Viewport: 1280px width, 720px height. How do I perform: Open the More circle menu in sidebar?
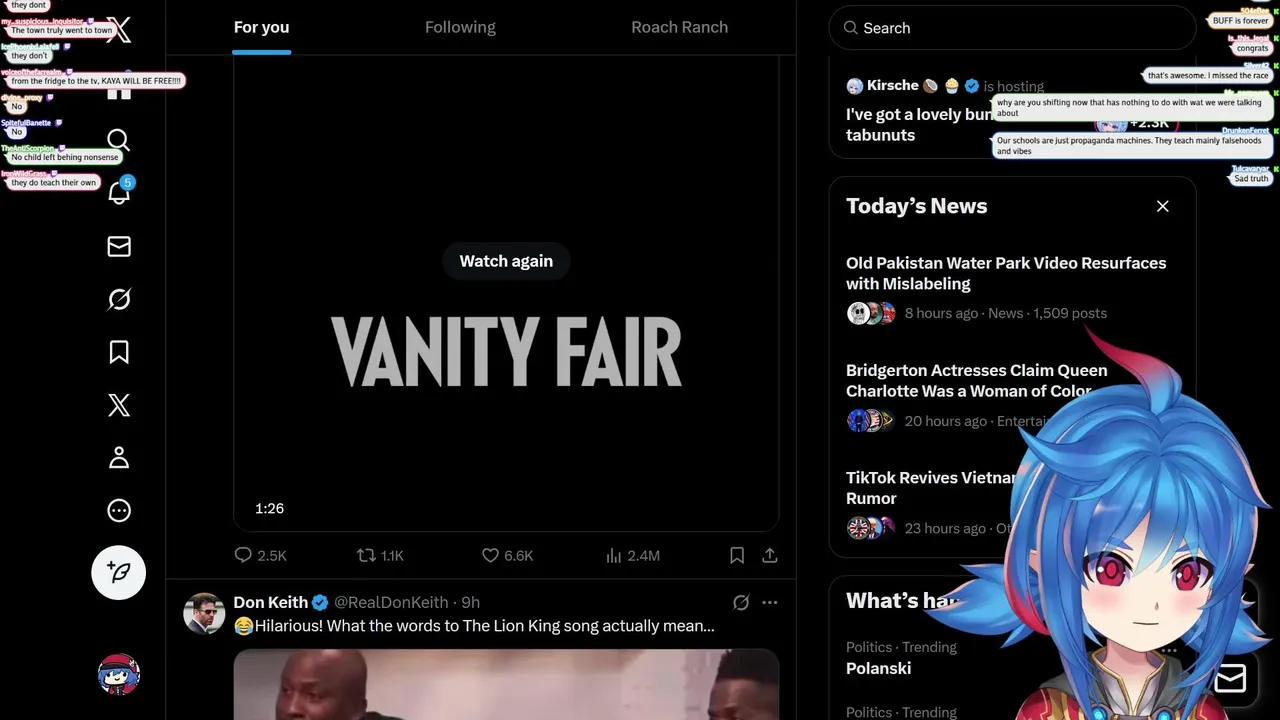pyautogui.click(x=119, y=511)
